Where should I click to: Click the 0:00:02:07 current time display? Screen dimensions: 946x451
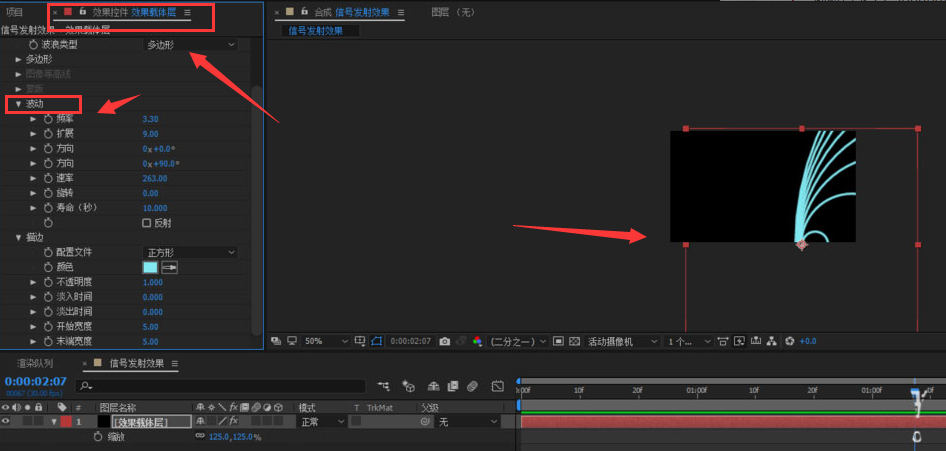(x=35, y=381)
